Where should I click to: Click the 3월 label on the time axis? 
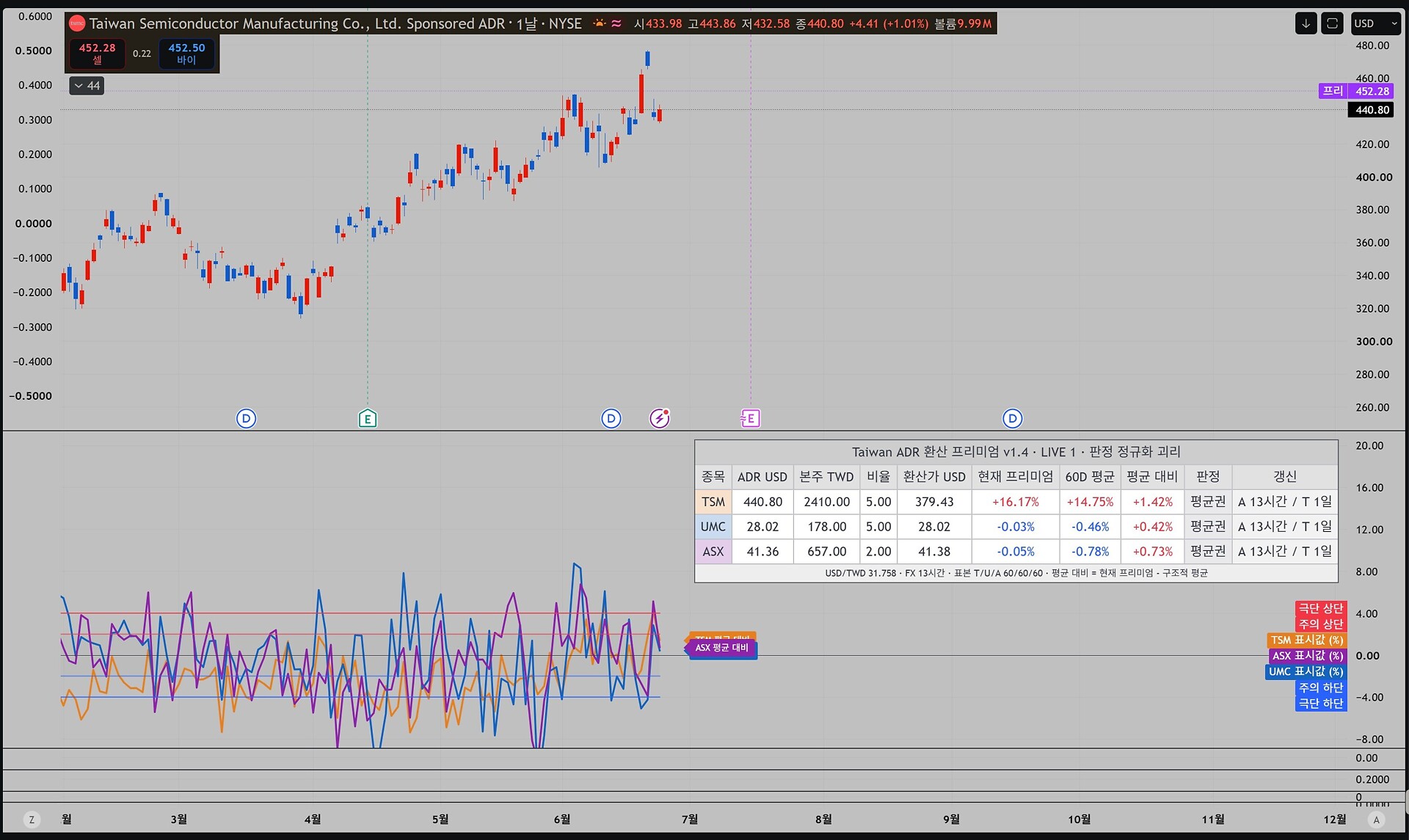point(178,819)
